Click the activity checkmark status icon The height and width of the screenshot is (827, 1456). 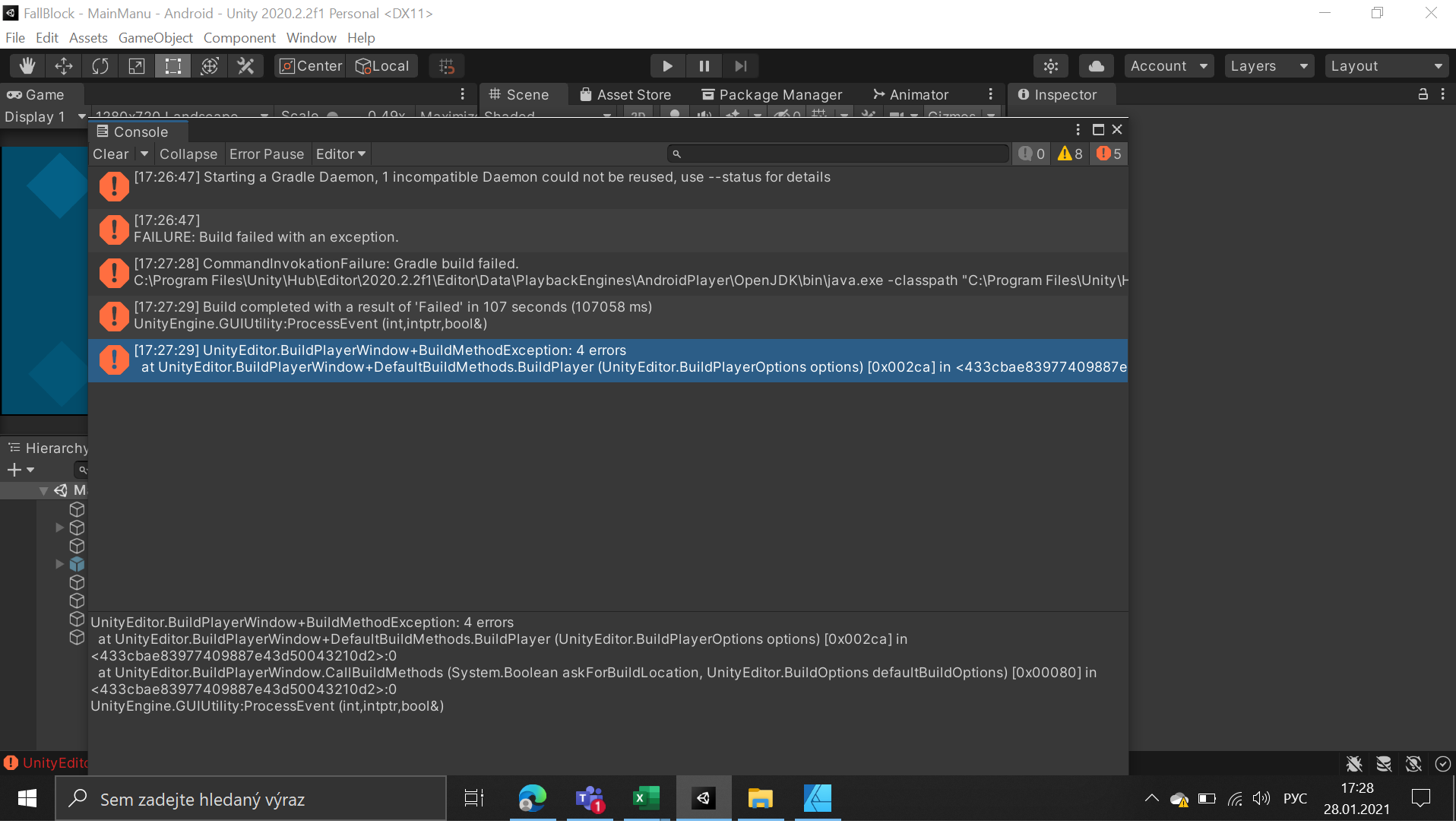[x=1443, y=764]
